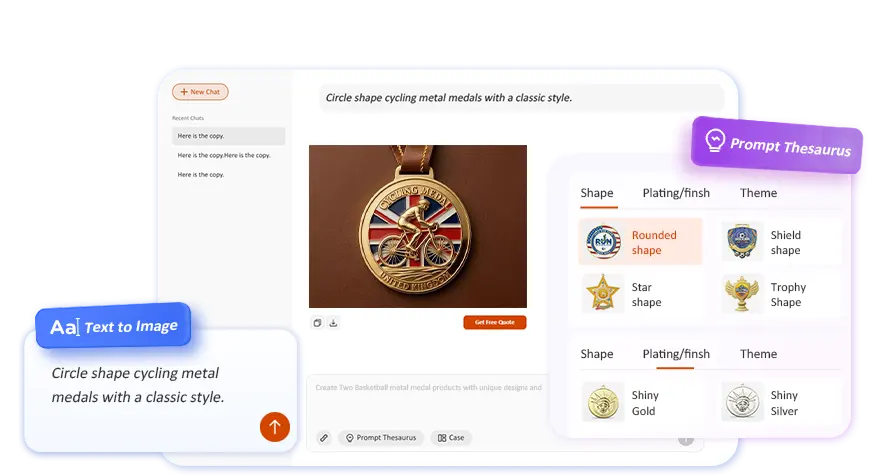Start a New Chat
The width and height of the screenshot is (880, 476).
[200, 92]
